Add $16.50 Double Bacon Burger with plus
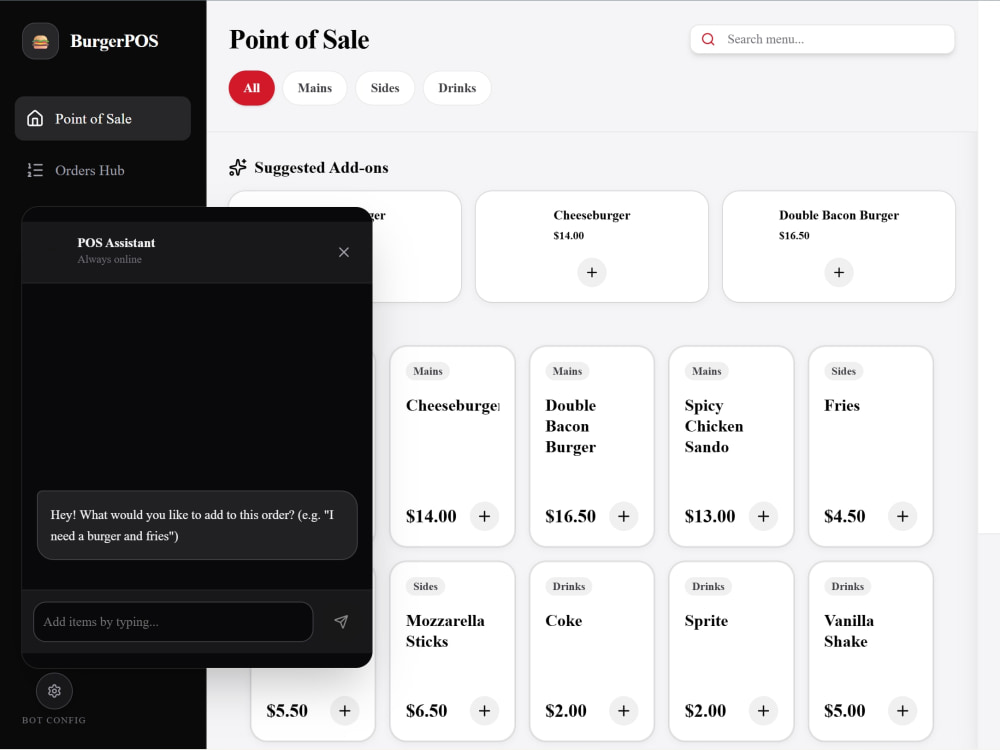Viewport: 1000px width, 750px height. coord(624,516)
